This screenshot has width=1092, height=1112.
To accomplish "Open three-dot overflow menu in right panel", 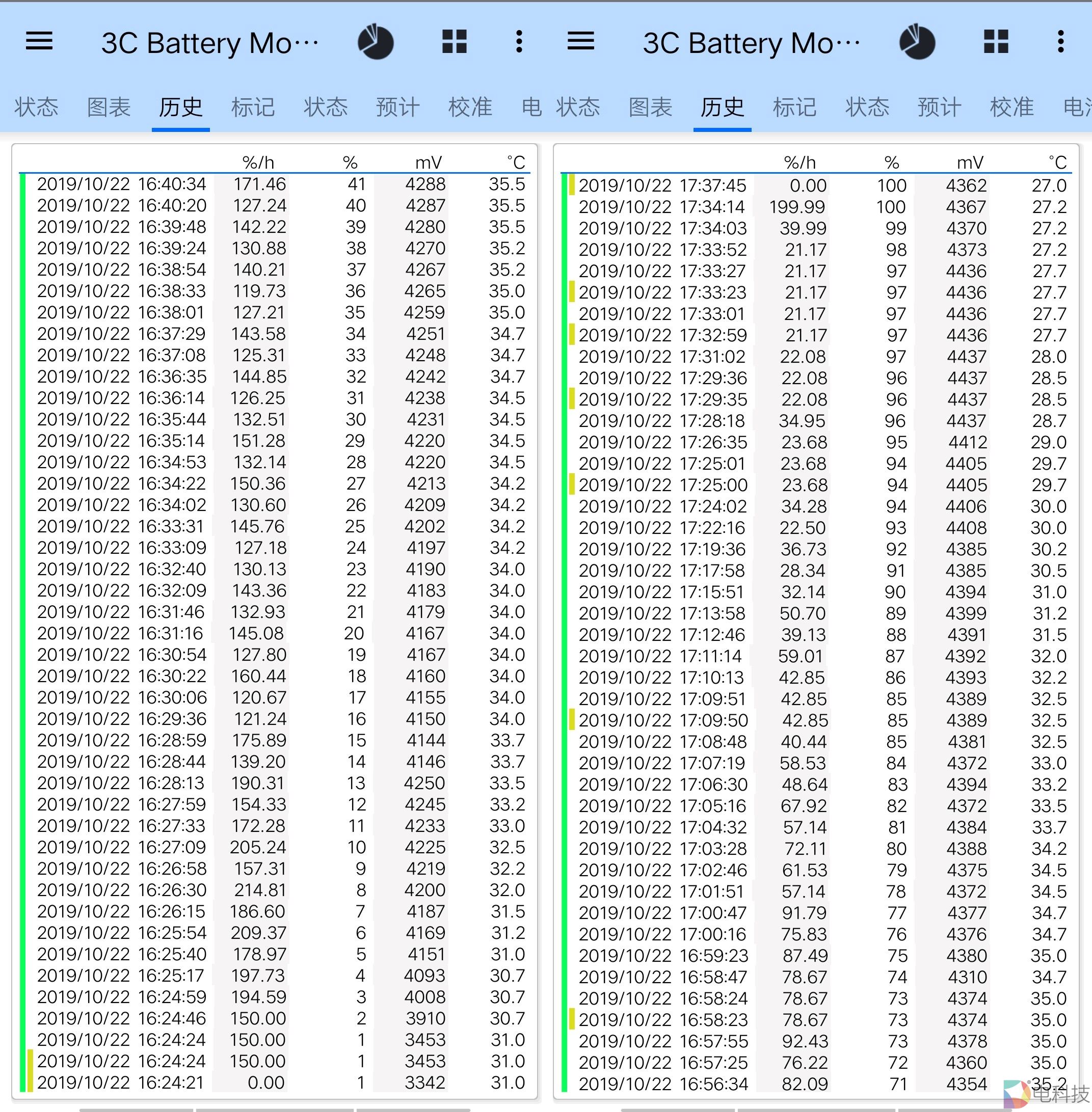I will [x=1060, y=42].
